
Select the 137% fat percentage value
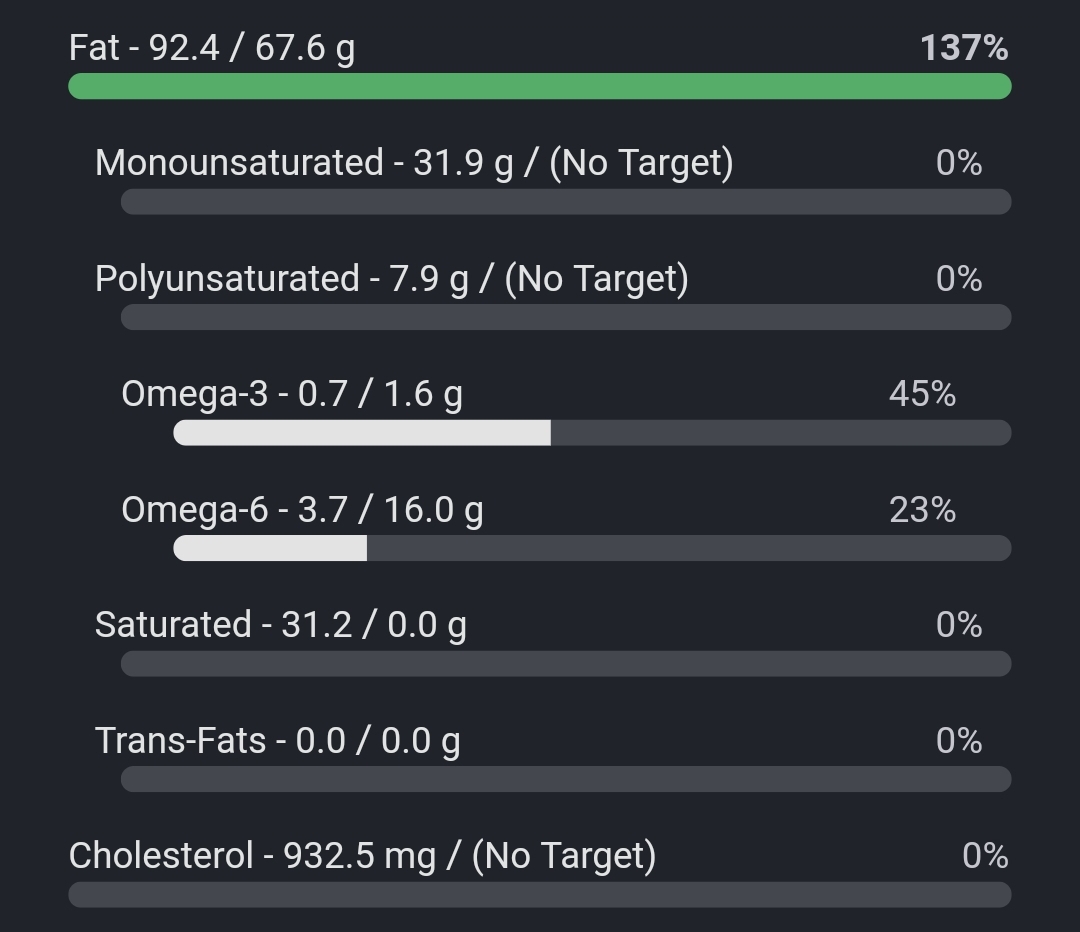pyautogui.click(x=964, y=47)
